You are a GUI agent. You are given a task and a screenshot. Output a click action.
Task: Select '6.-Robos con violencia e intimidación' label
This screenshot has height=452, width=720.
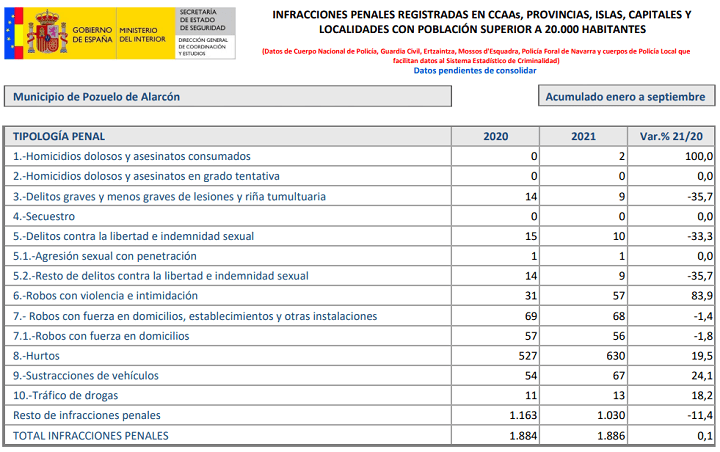click(x=105, y=295)
